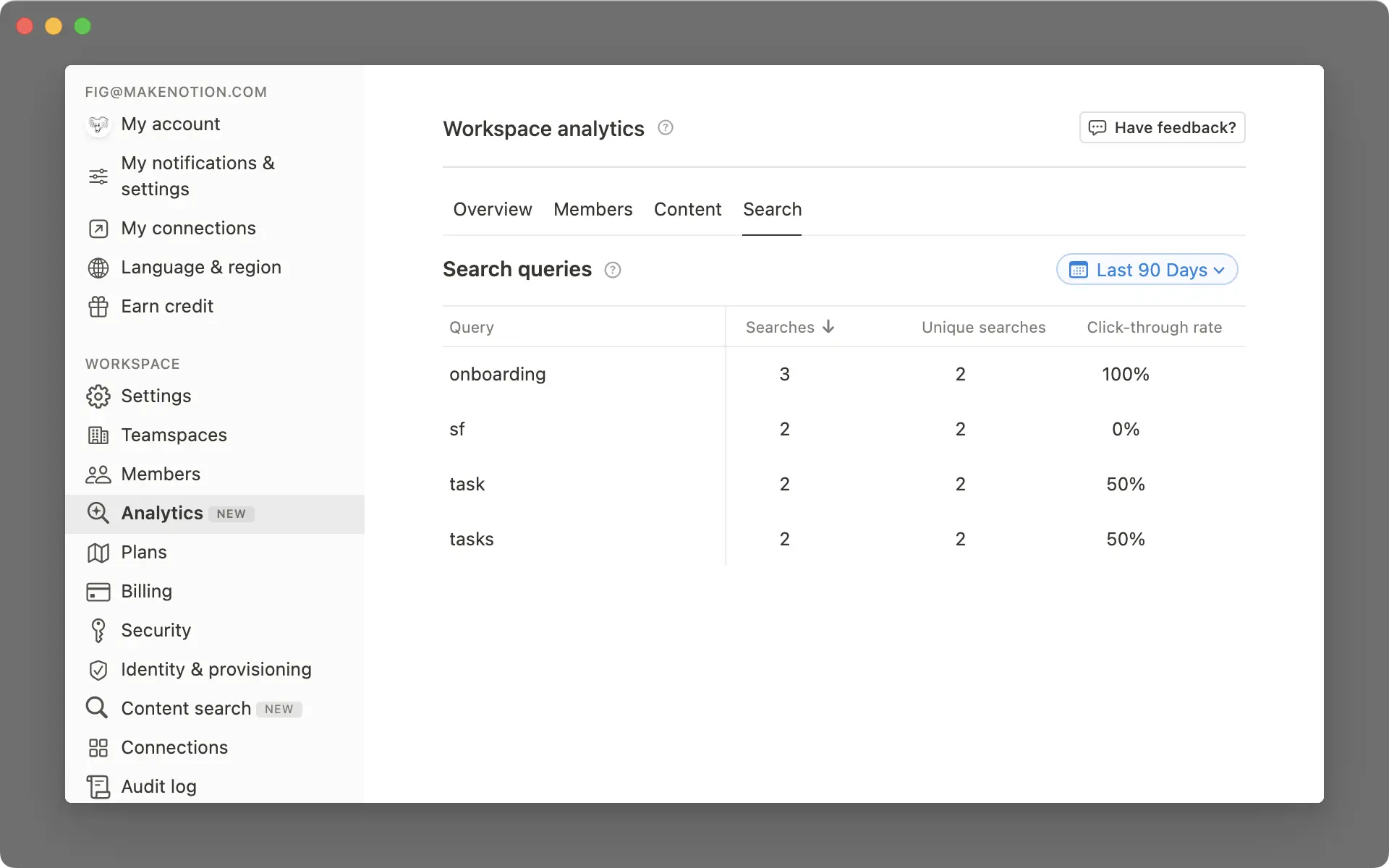Viewport: 1389px width, 868px height.
Task: Switch to the Members tab
Action: pyautogui.click(x=592, y=209)
